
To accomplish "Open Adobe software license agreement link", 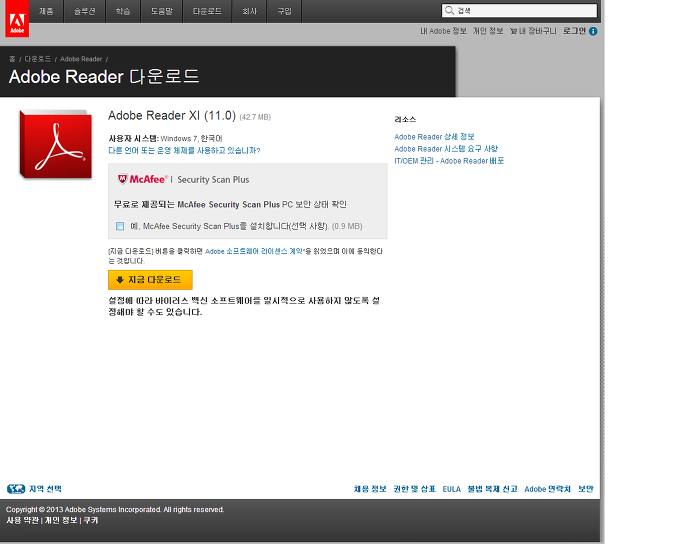I will pyautogui.click(x=255, y=251).
